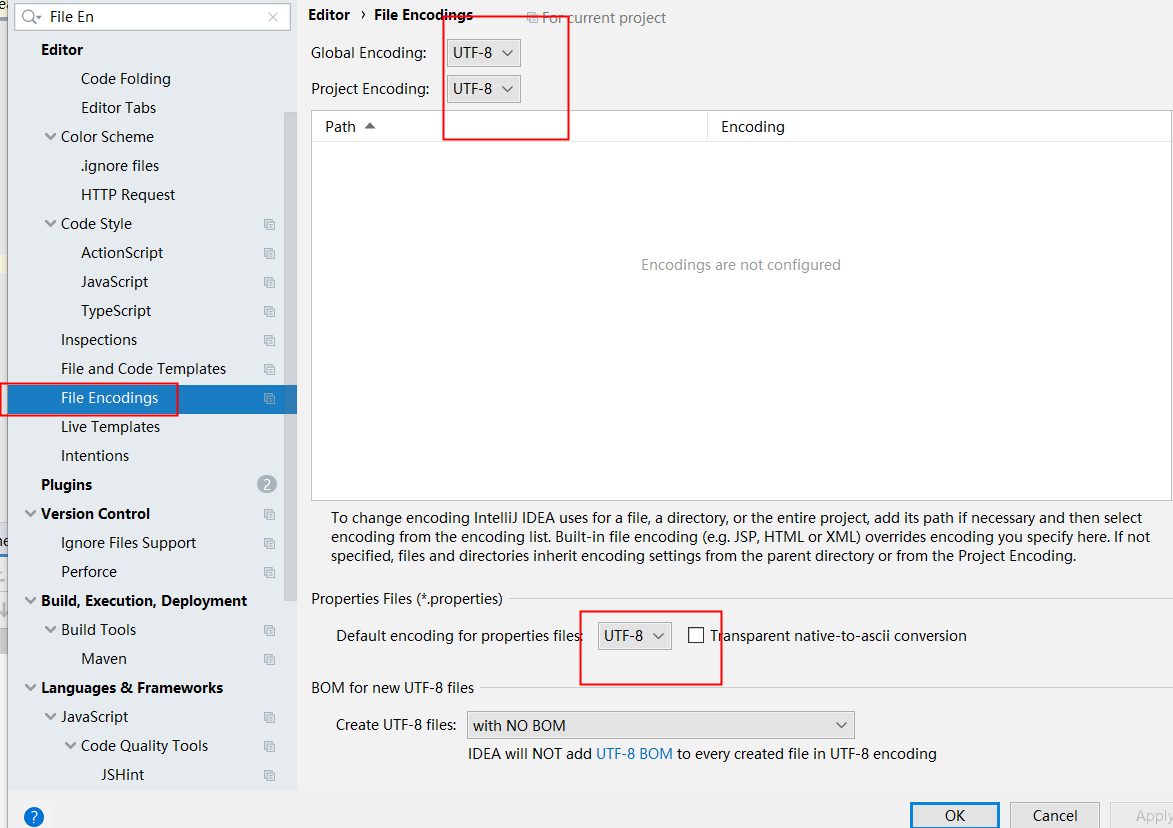Click the settings tree vertical scrollbar

click(290, 355)
